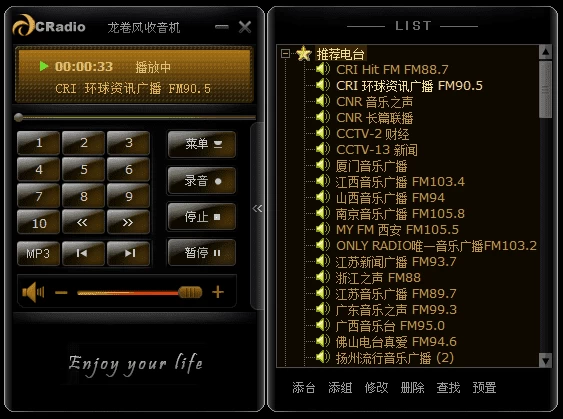Click the volume slider handle
This screenshot has width=563, height=419.
(x=190, y=292)
